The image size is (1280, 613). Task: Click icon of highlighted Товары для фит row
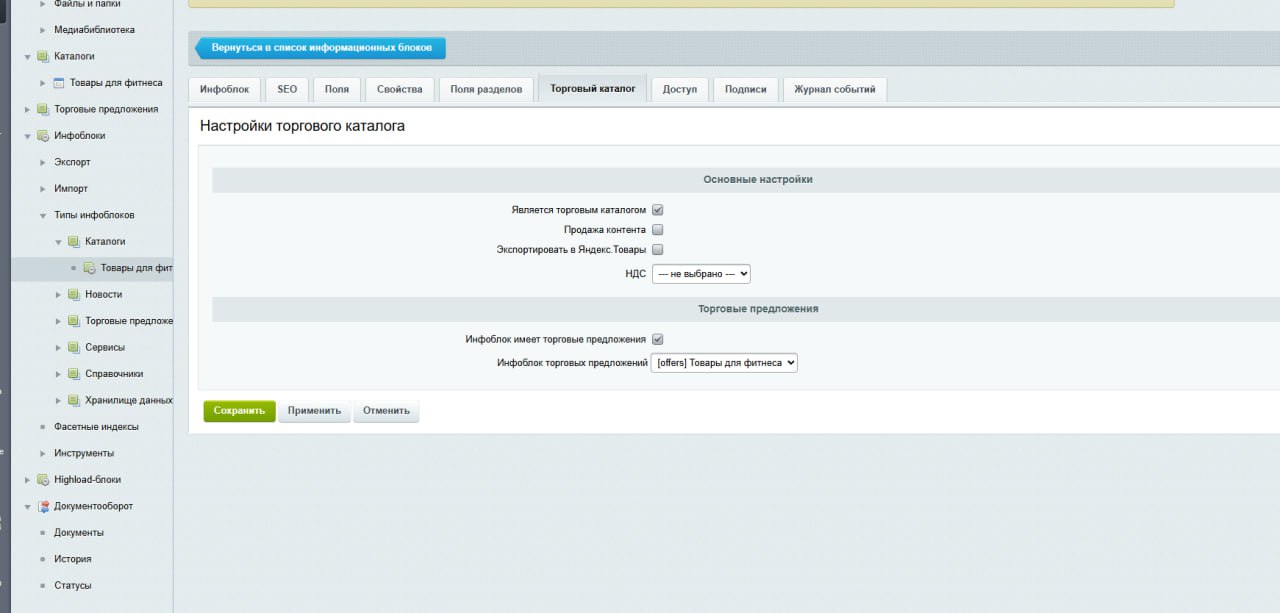(89, 268)
